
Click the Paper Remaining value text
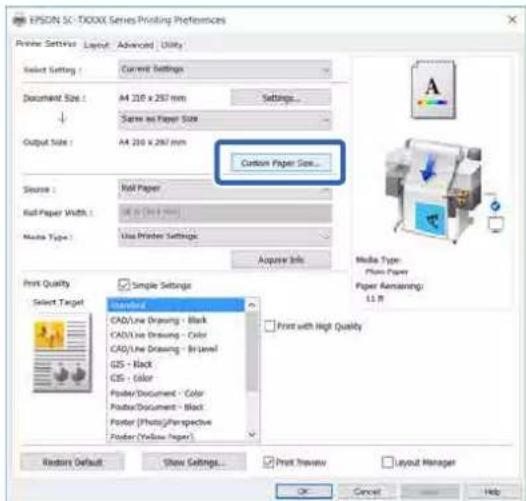click(375, 298)
